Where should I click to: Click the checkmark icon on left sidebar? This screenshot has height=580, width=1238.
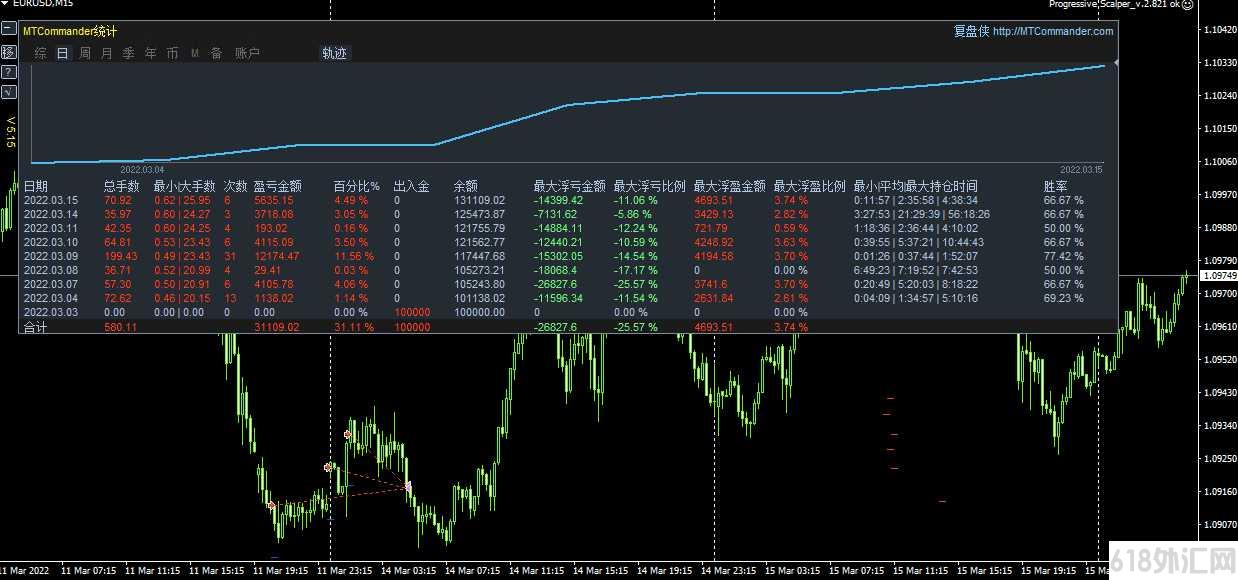8,91
